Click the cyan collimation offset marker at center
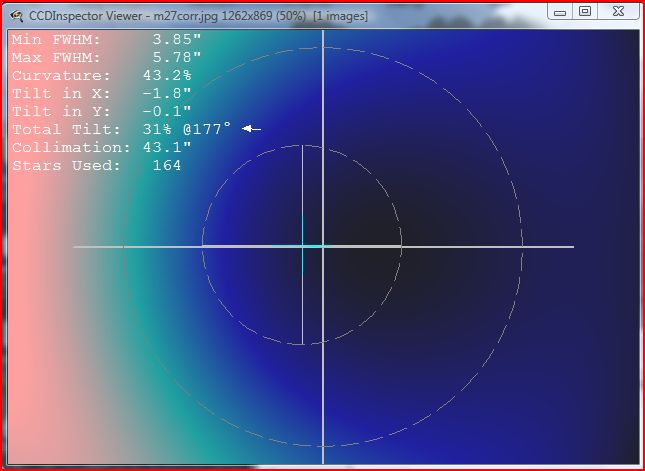645x471 pixels. [303, 246]
